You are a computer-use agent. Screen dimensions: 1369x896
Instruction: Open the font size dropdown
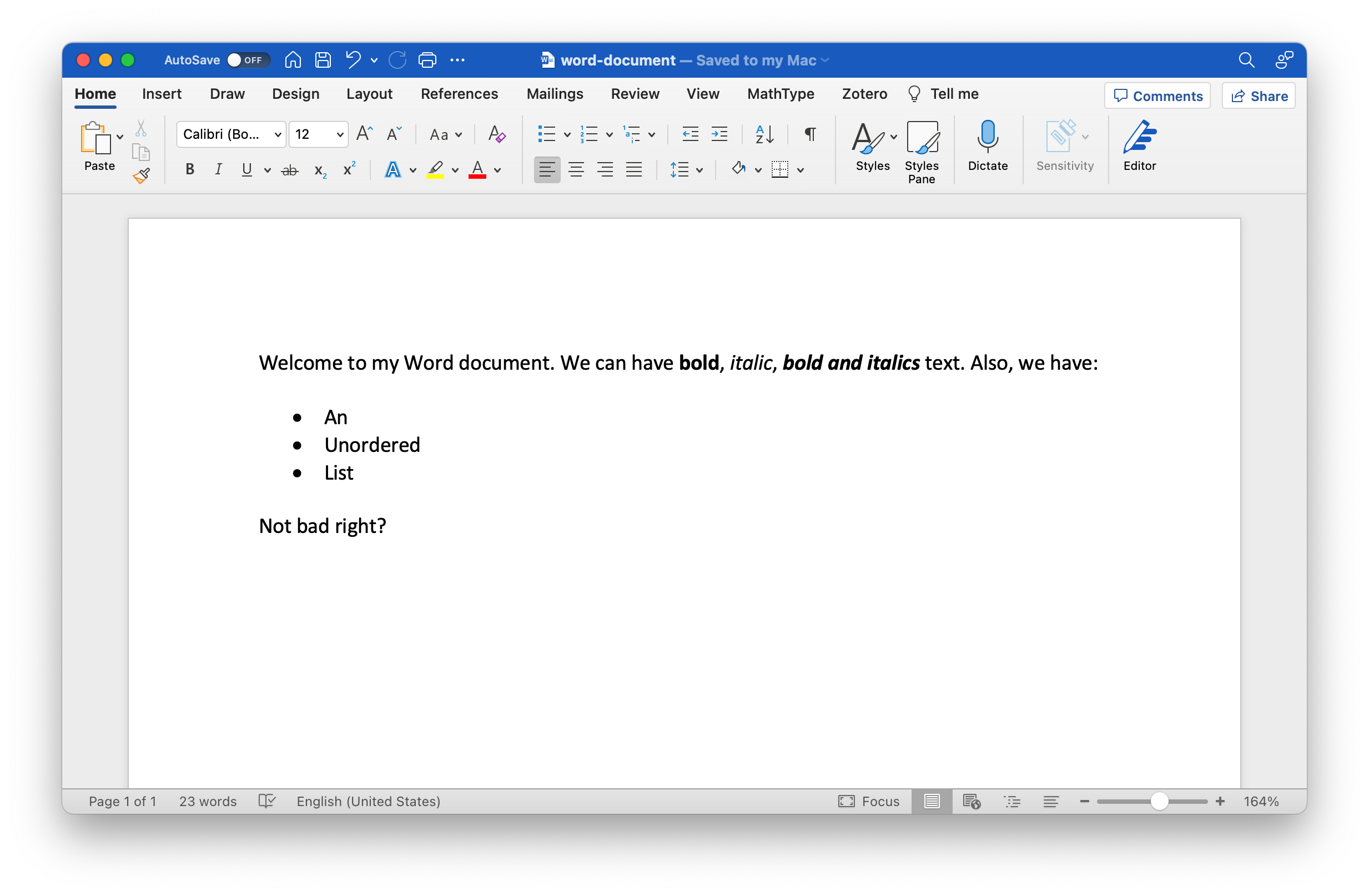tap(339, 134)
